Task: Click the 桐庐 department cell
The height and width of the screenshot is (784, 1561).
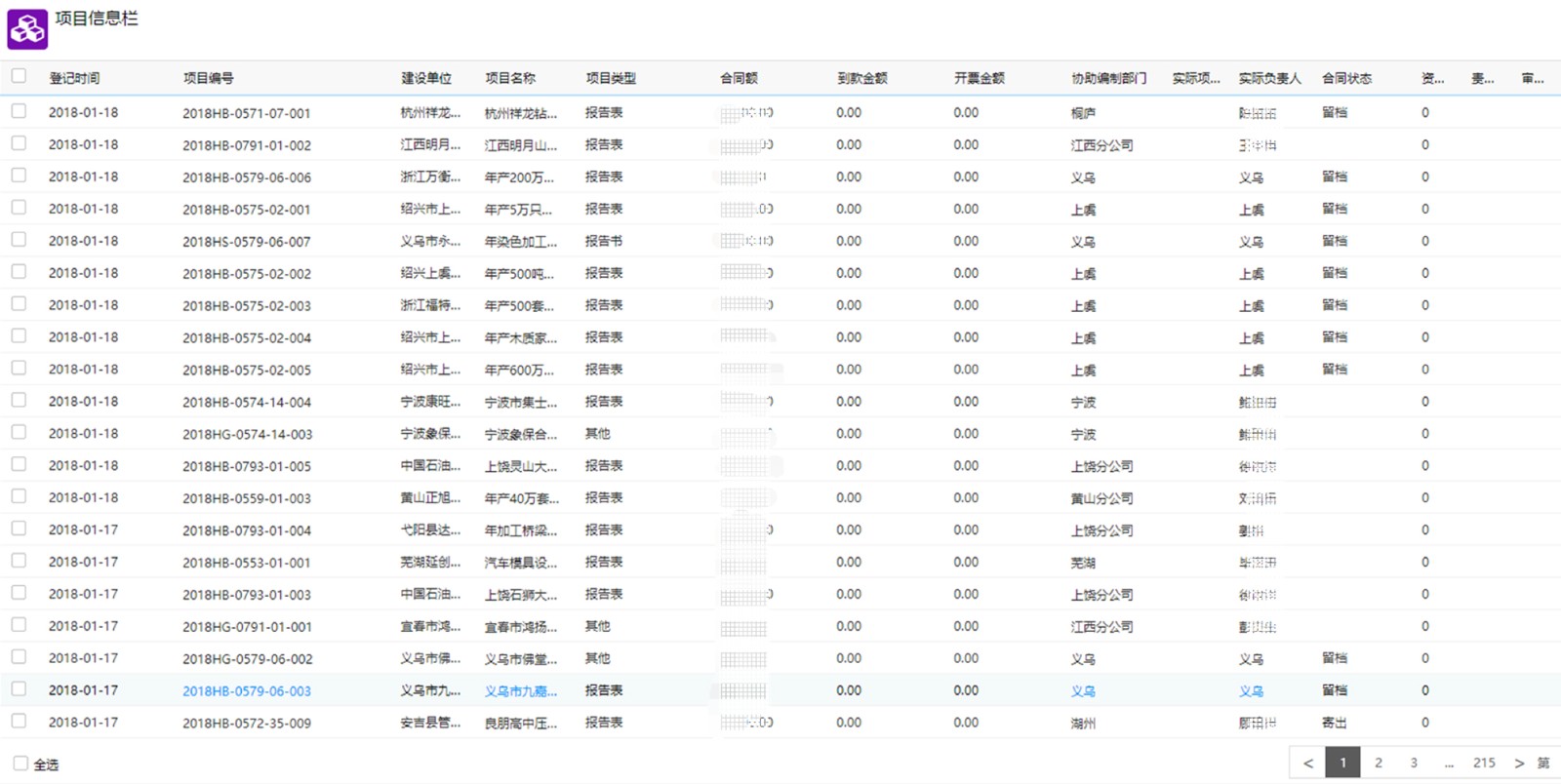Action: click(1083, 113)
